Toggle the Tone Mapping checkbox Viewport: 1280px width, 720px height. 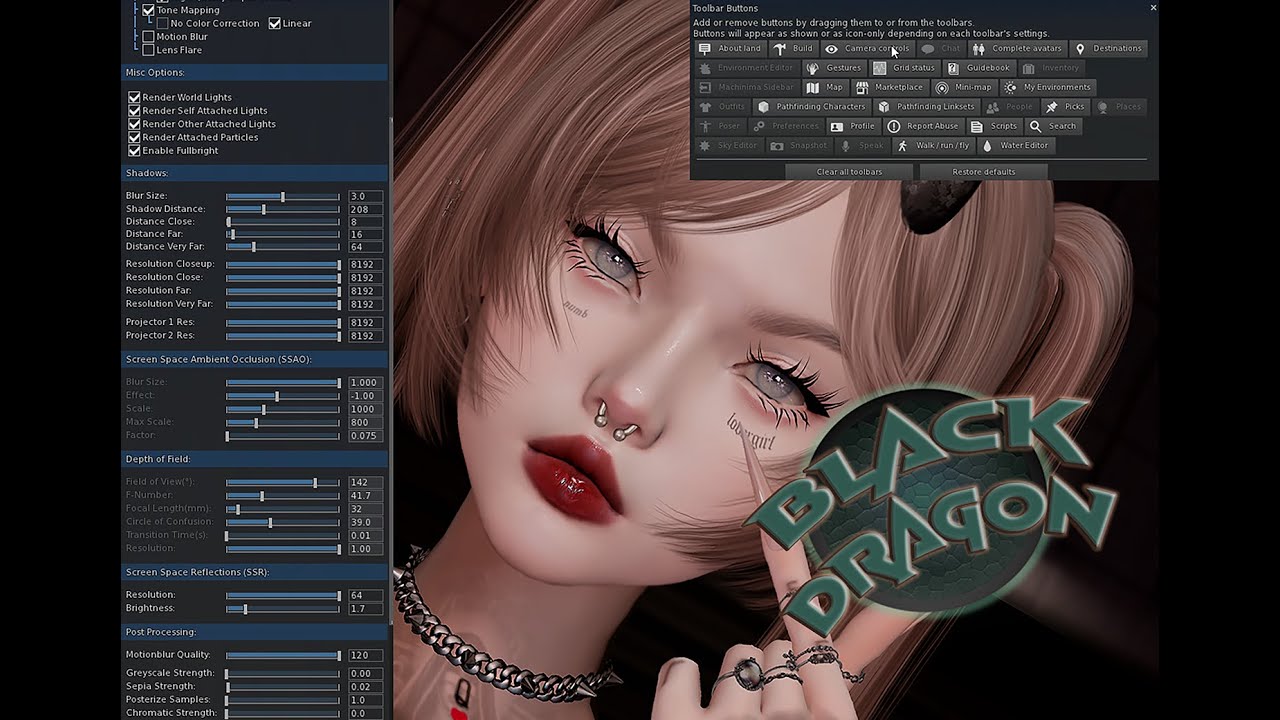(148, 10)
